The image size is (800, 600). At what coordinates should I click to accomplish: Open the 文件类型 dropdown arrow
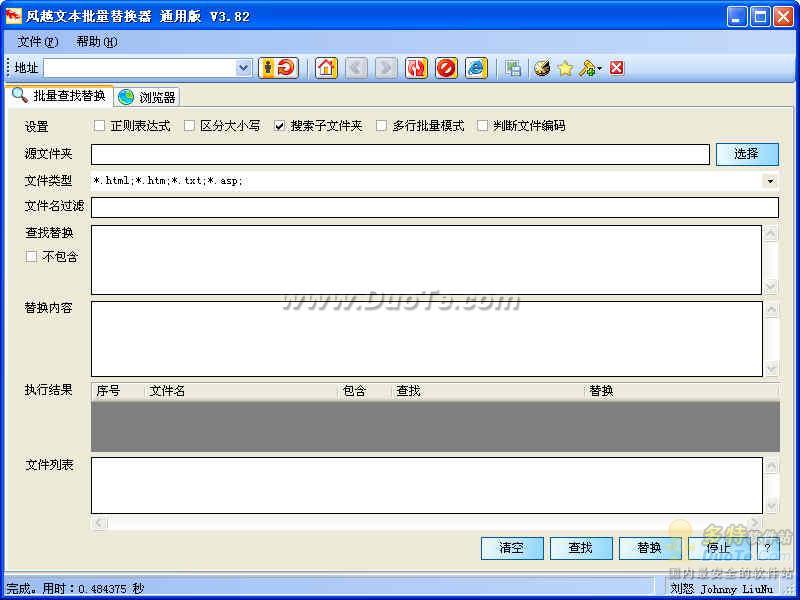pos(770,181)
